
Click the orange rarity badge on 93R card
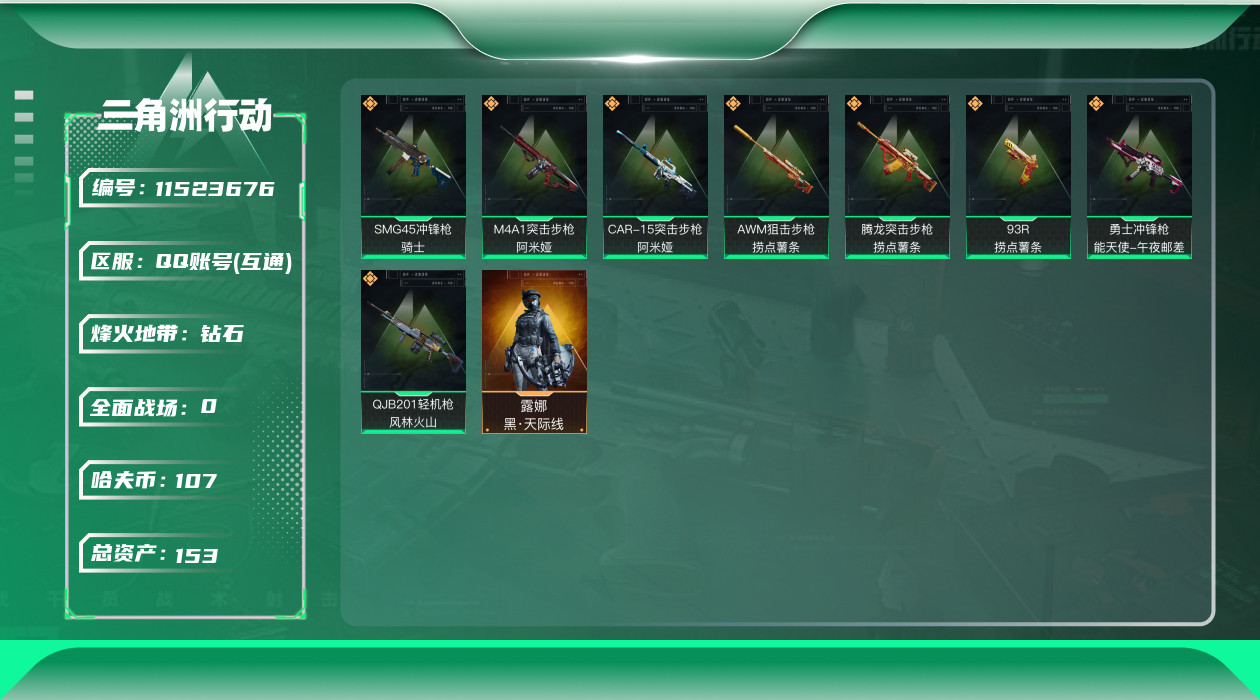tap(975, 103)
